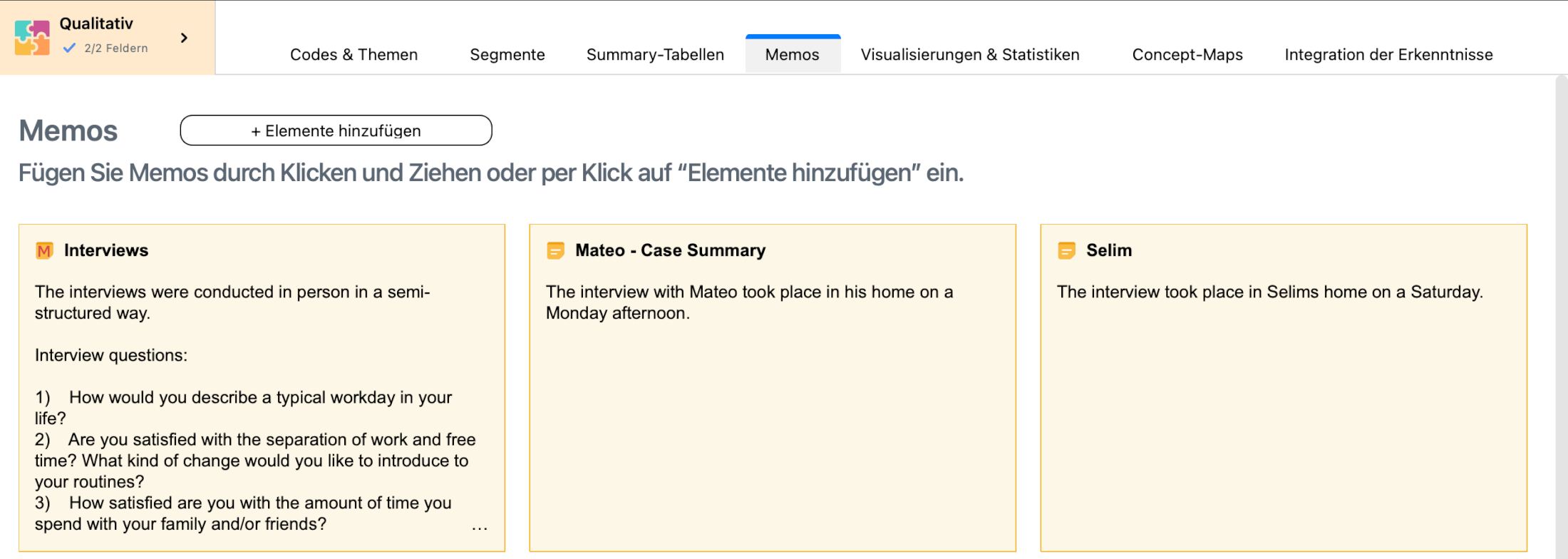Viewport: 1568px width, 559px height.
Task: Expand the Qualitativ panel chevron arrow
Action: point(185,38)
